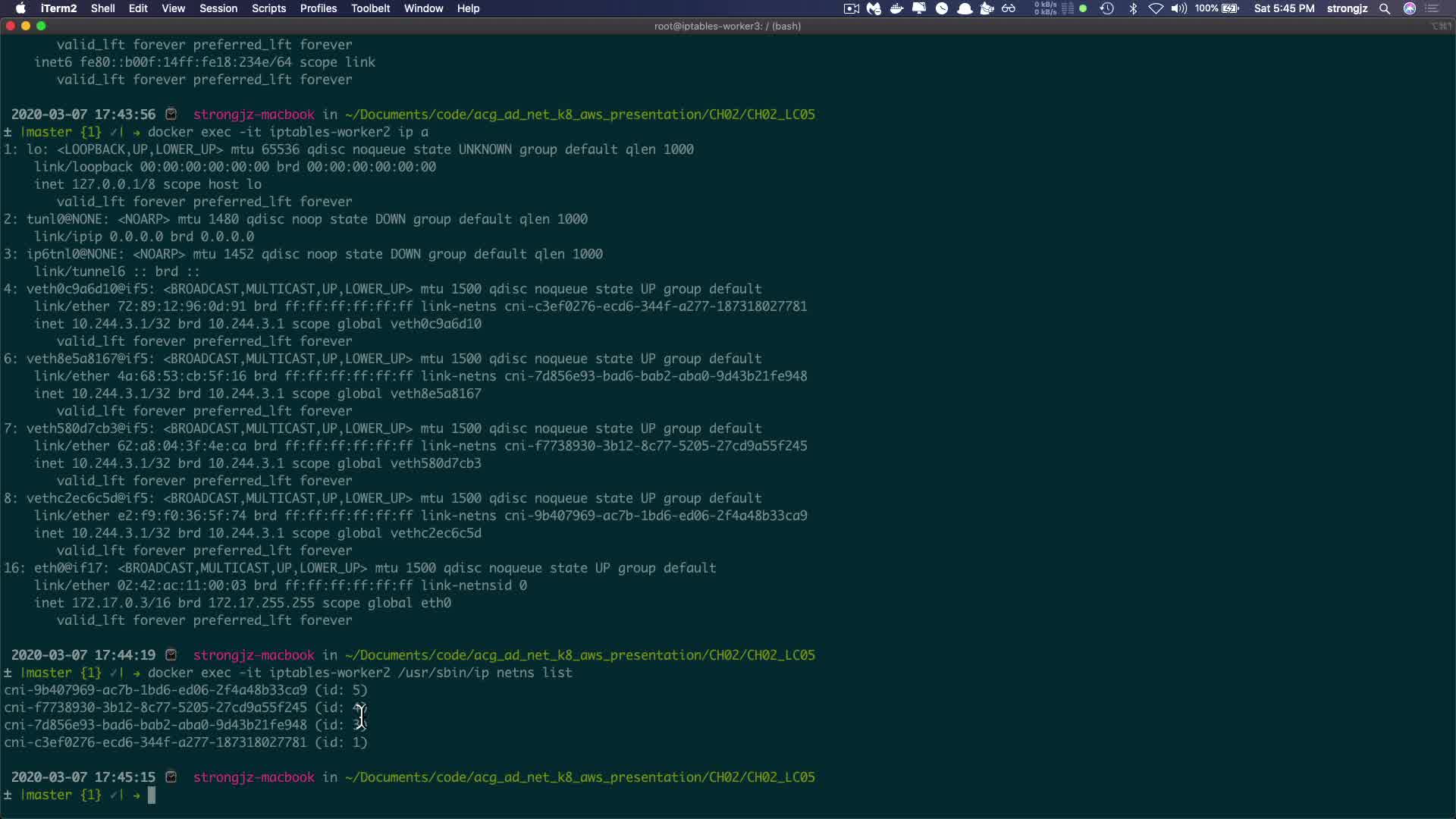Open the Wi-Fi status menu
Screen dimensions: 1456x819
click(x=1156, y=8)
